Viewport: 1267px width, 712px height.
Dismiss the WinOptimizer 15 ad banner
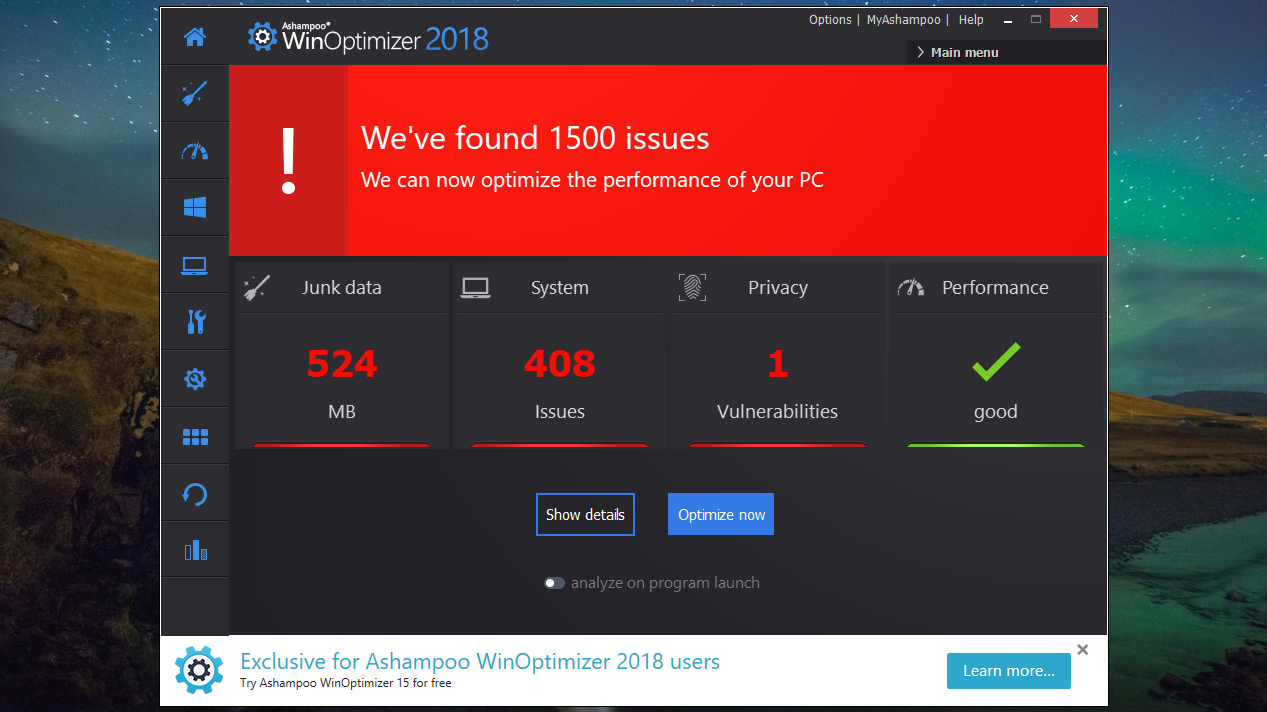point(1083,650)
